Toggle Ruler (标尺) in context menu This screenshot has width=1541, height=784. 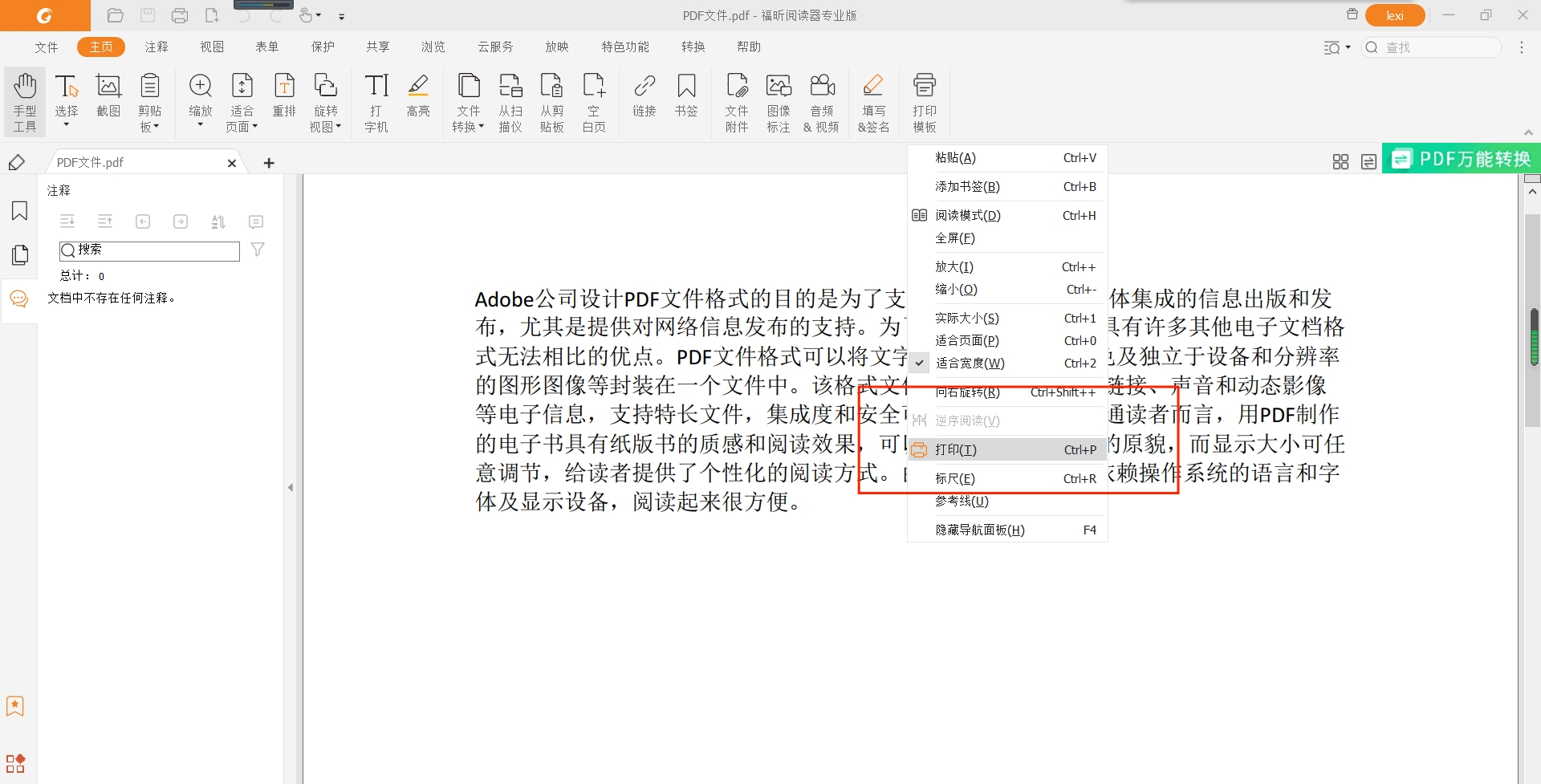[954, 479]
